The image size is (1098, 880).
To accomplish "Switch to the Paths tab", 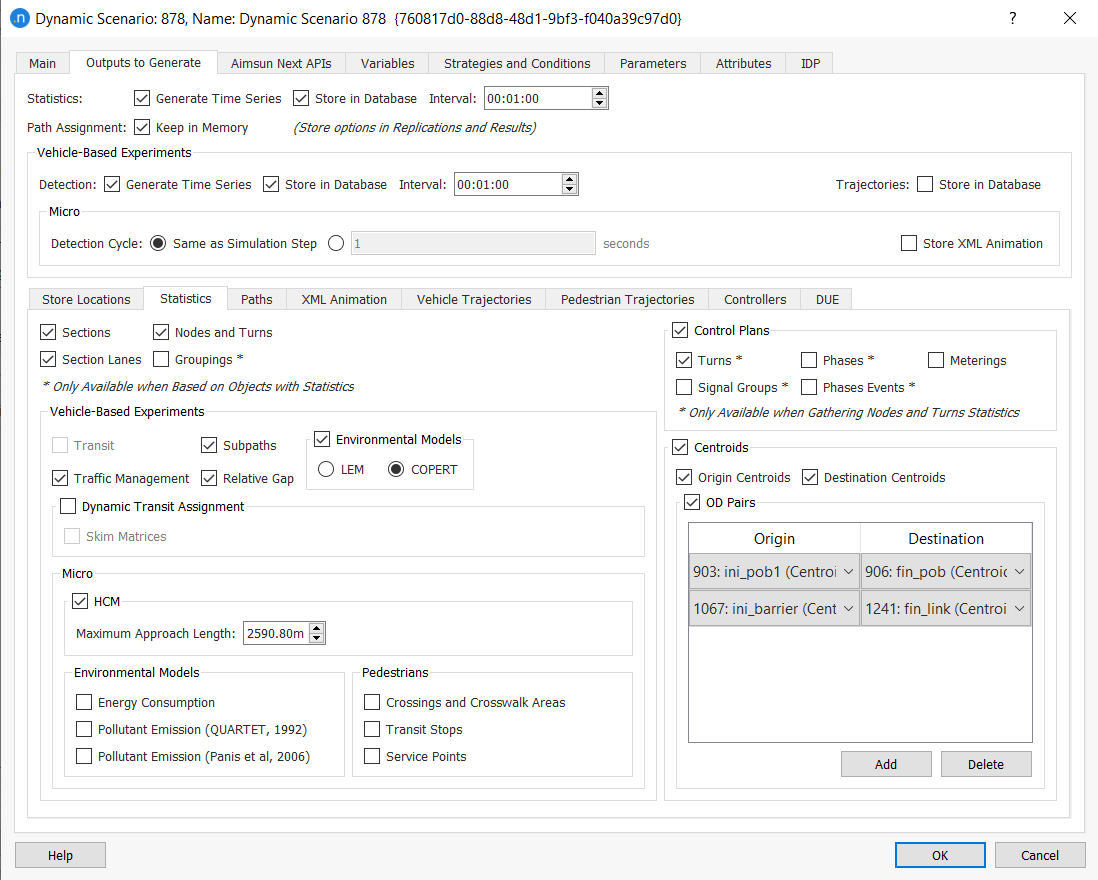I will (x=256, y=298).
